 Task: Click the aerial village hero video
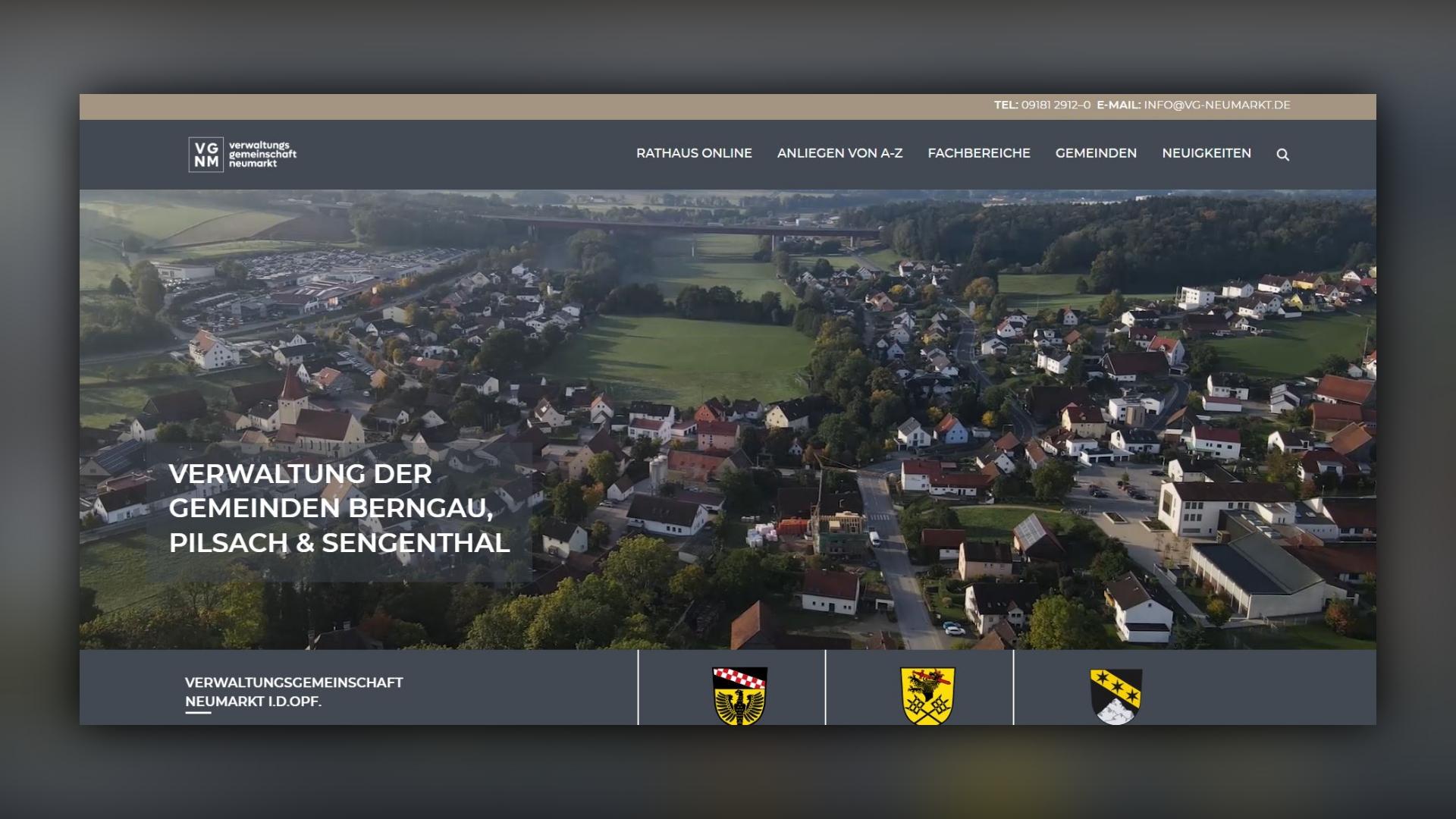728,419
